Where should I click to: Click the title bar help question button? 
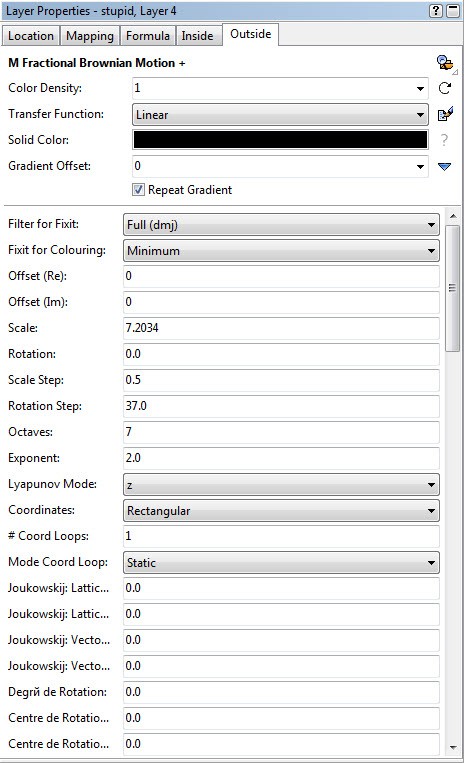point(436,11)
